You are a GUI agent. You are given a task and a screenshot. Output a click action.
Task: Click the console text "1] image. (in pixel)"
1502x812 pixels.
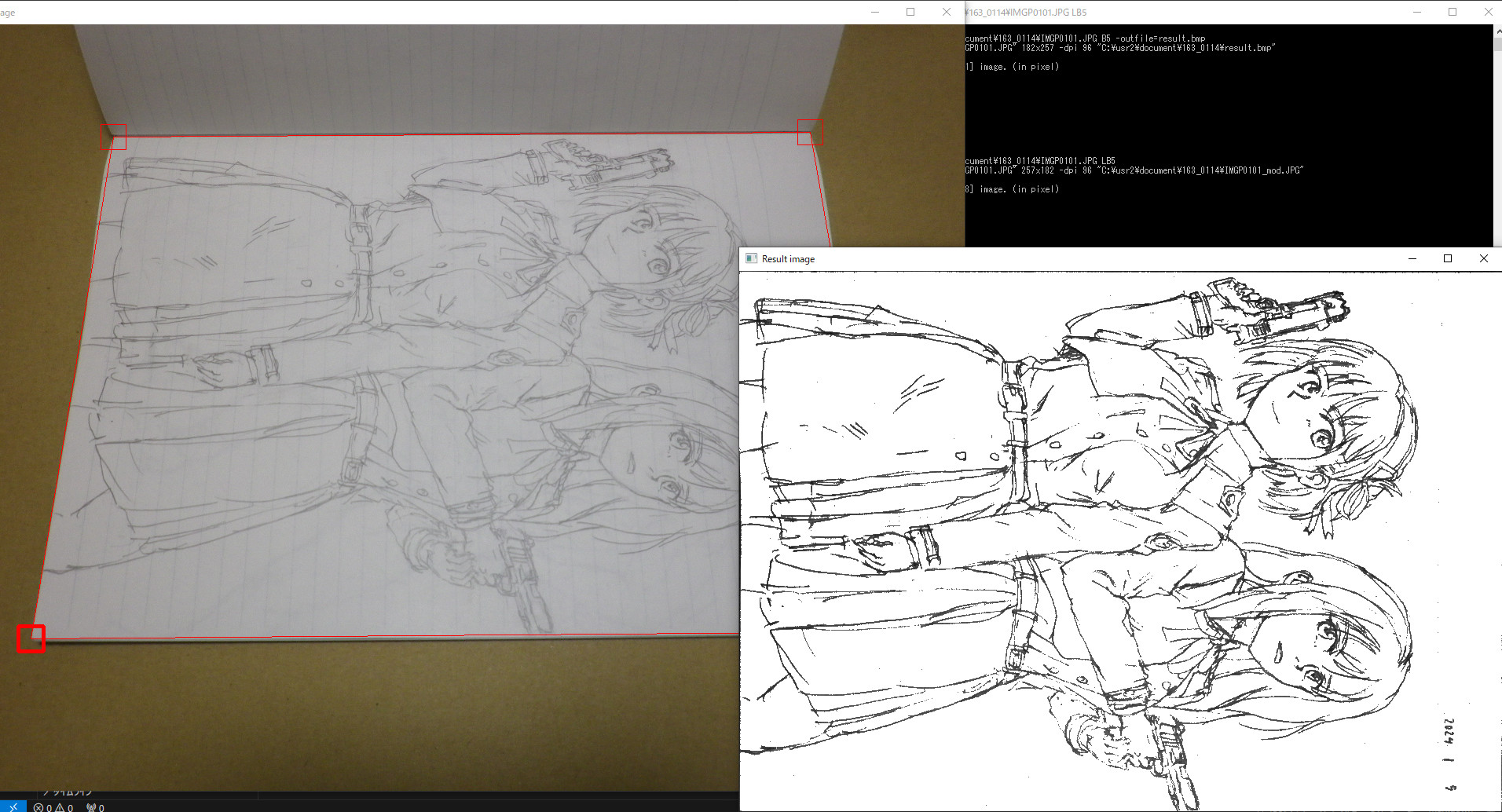1012,67
